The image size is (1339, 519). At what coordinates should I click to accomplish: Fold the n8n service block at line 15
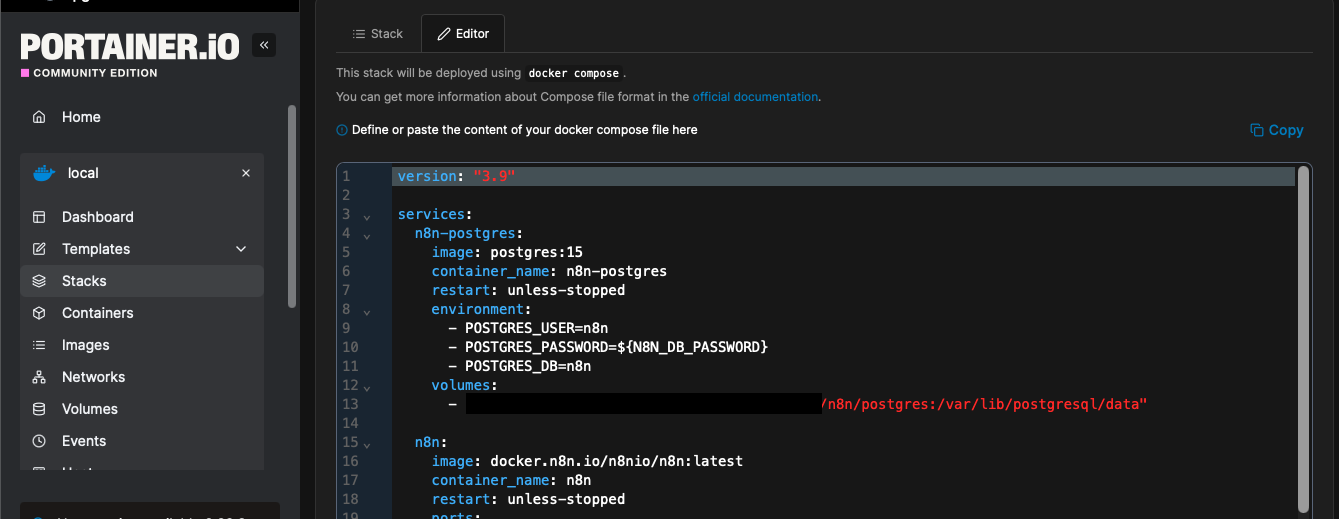tap(367, 445)
